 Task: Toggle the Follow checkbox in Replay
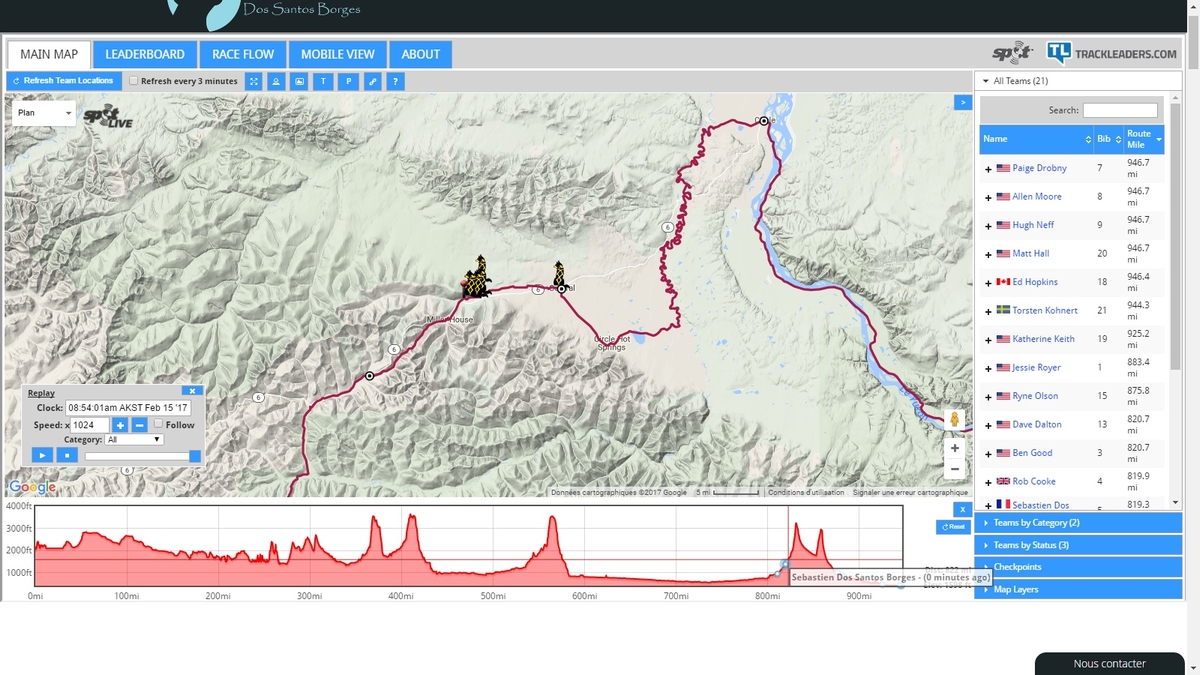click(x=158, y=424)
